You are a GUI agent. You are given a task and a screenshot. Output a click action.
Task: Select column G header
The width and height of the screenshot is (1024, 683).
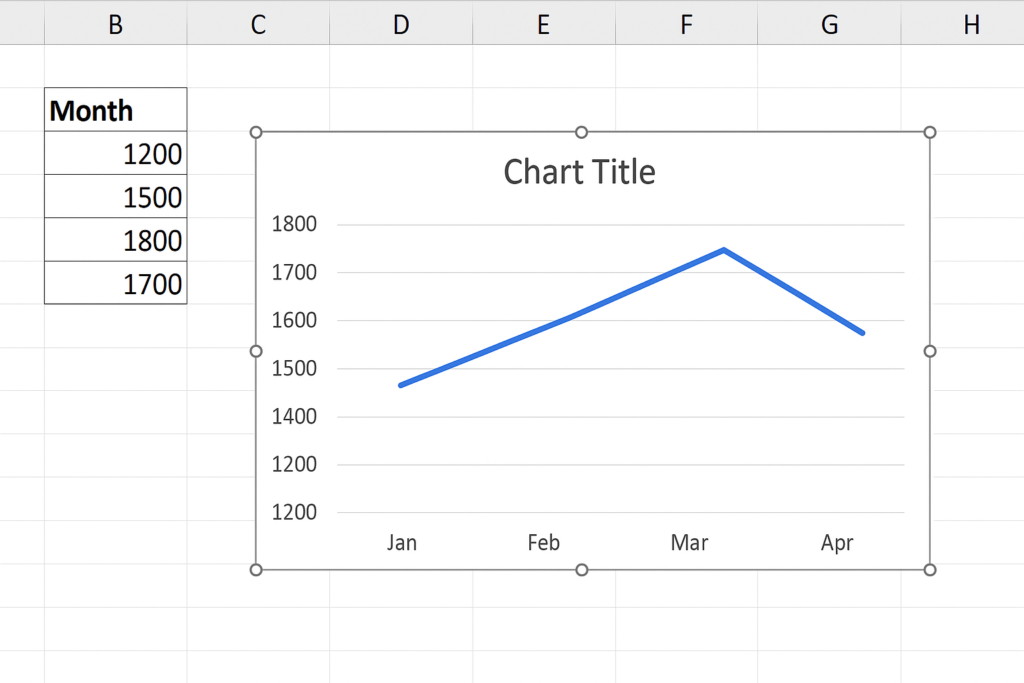coord(829,24)
